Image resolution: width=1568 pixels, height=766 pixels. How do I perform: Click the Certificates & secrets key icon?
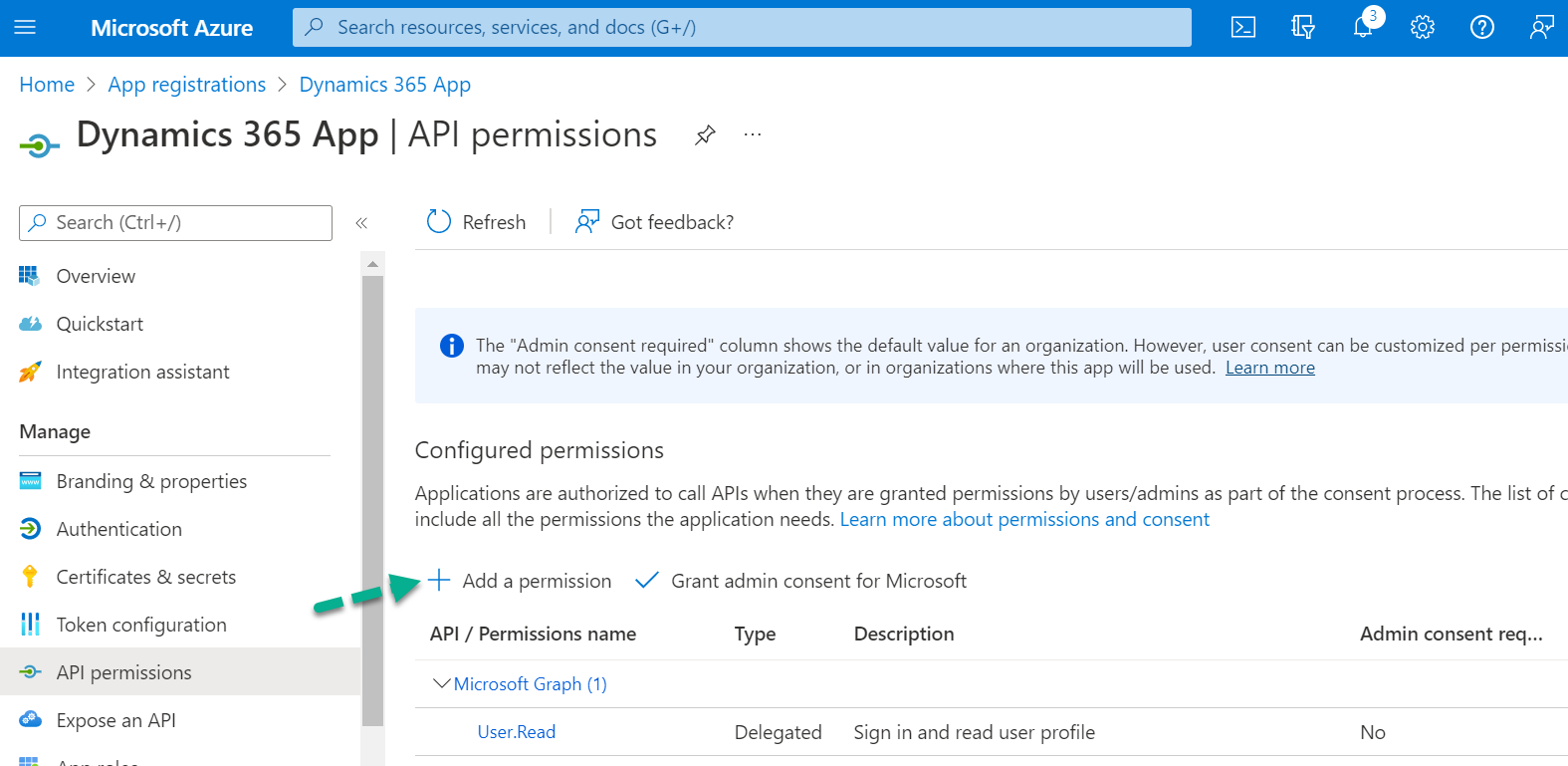[30, 577]
